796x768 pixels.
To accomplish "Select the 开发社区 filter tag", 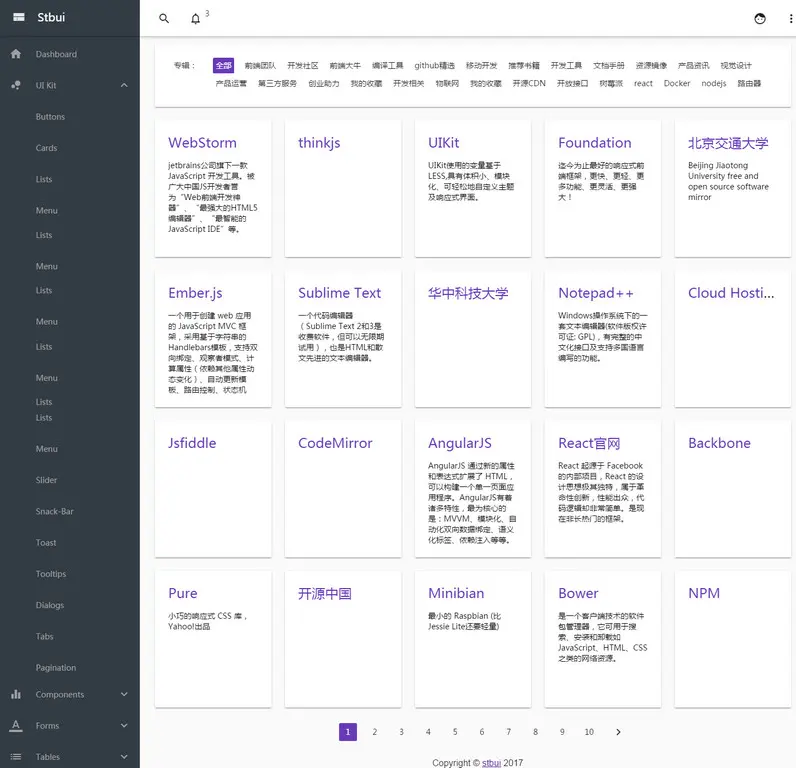I will point(303,65).
